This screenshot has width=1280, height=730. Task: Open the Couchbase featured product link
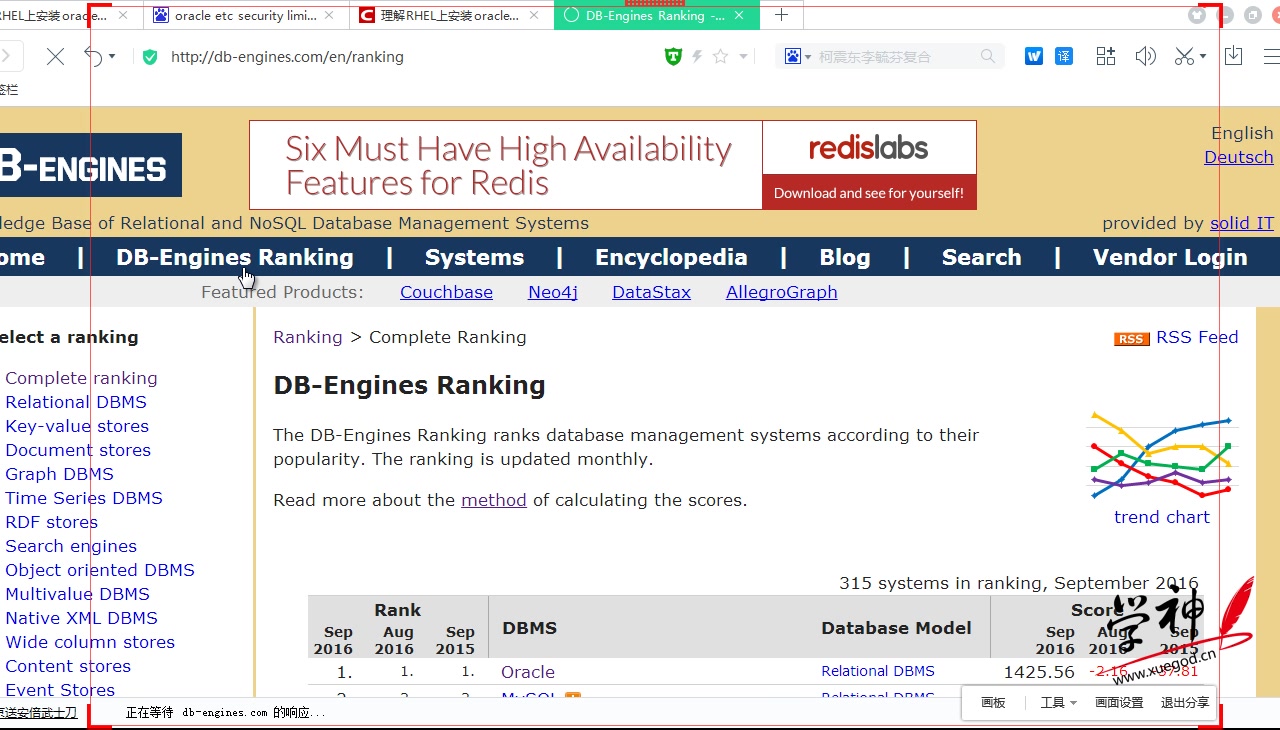(446, 292)
